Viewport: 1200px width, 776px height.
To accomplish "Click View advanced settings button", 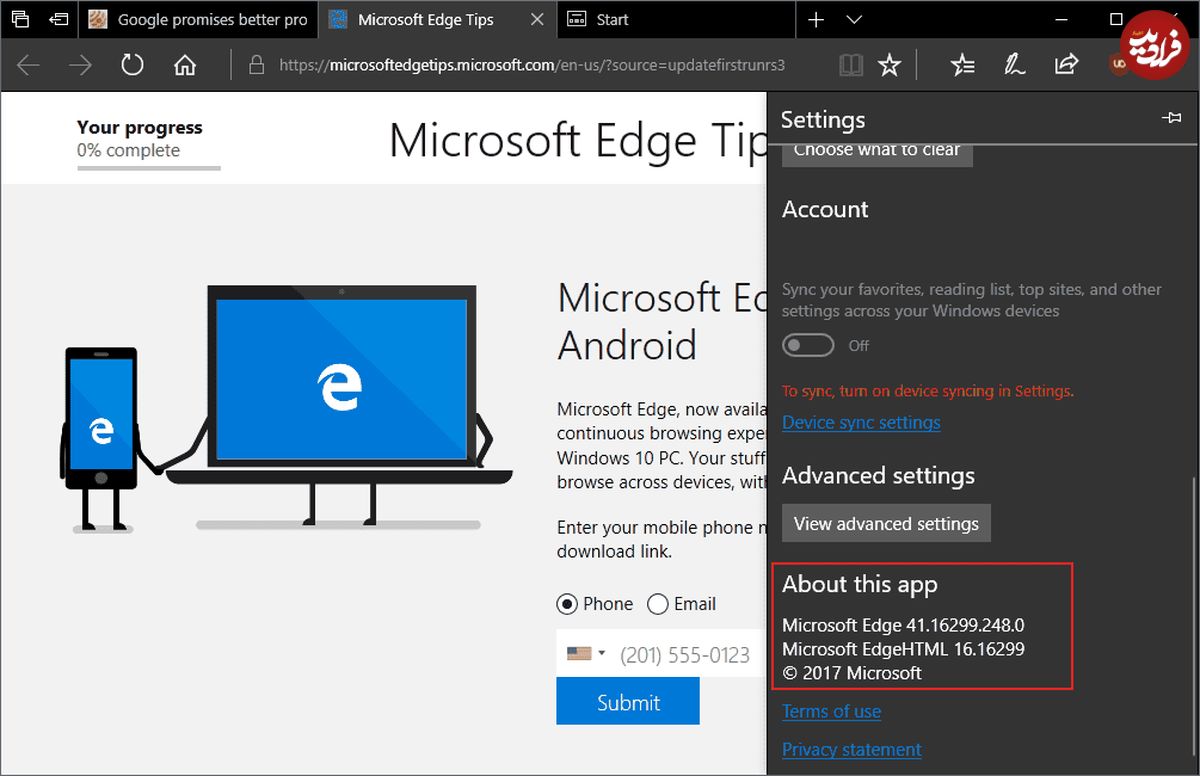I will pyautogui.click(x=886, y=523).
